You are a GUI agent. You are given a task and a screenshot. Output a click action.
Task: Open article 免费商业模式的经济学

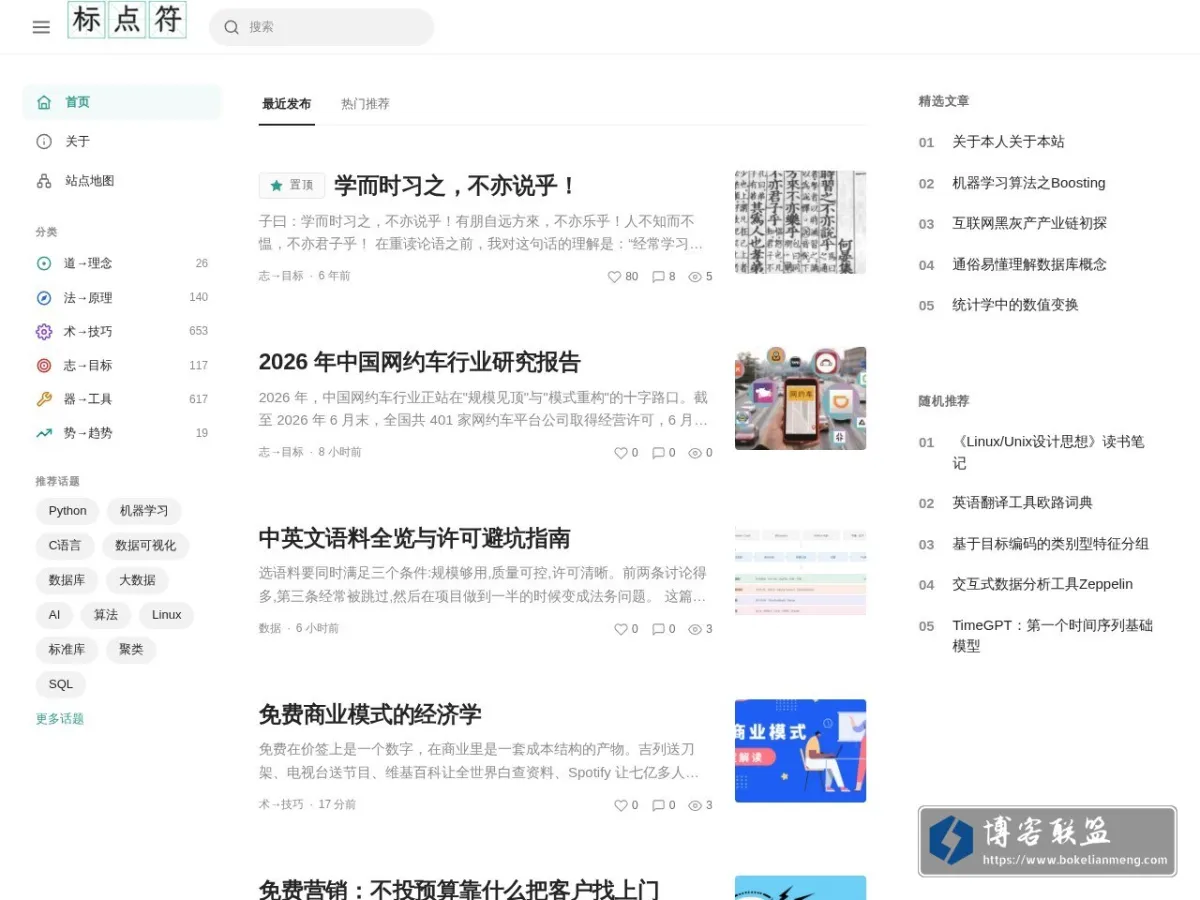point(370,714)
